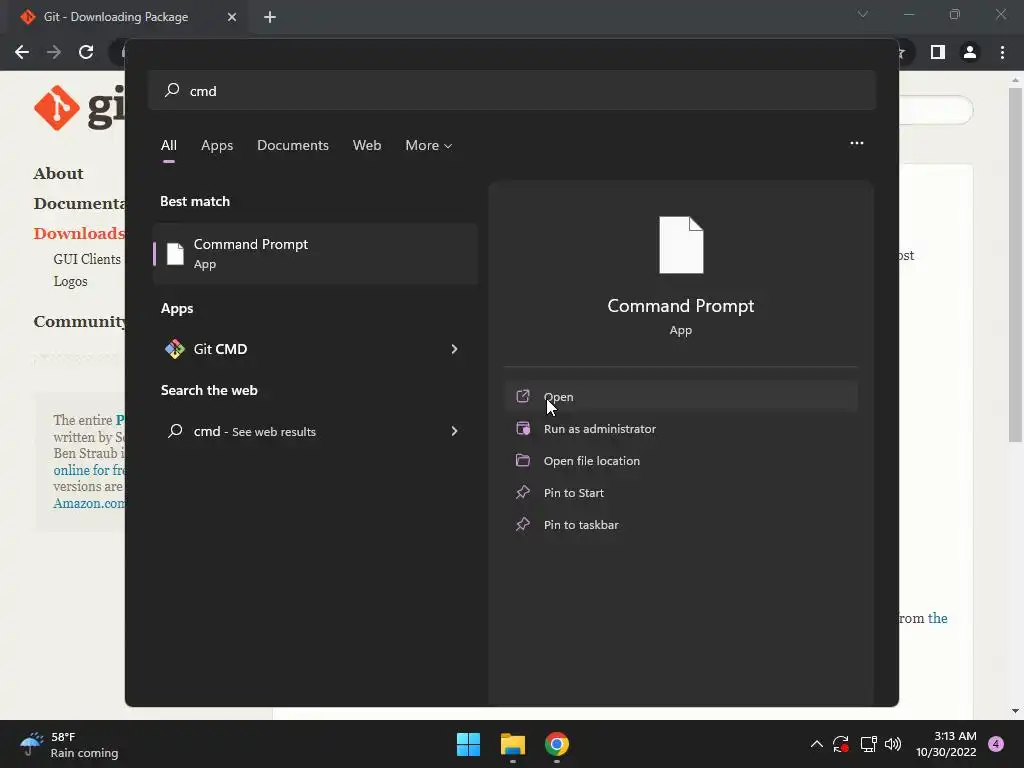
Task: Open the clock showing 3:13 AM
Action: [946, 744]
